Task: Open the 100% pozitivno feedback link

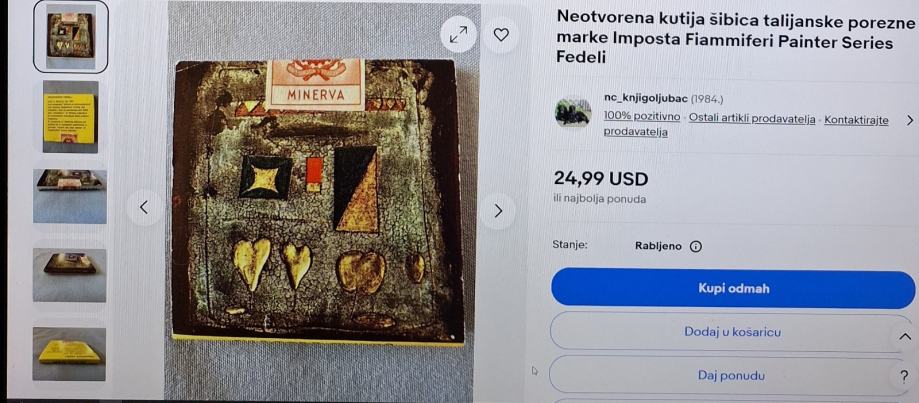Action: pyautogui.click(x=642, y=117)
